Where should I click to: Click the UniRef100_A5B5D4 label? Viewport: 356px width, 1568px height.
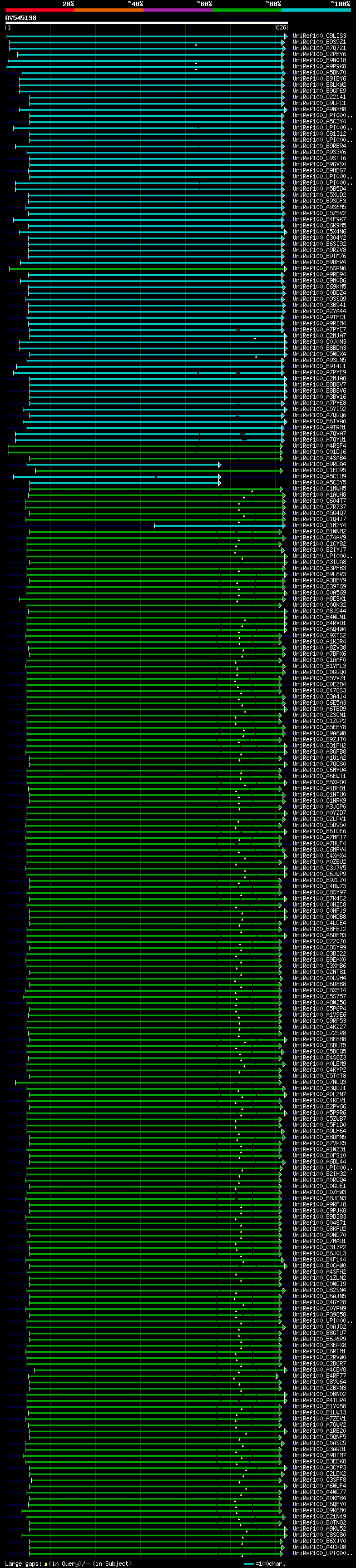[319, 189]
